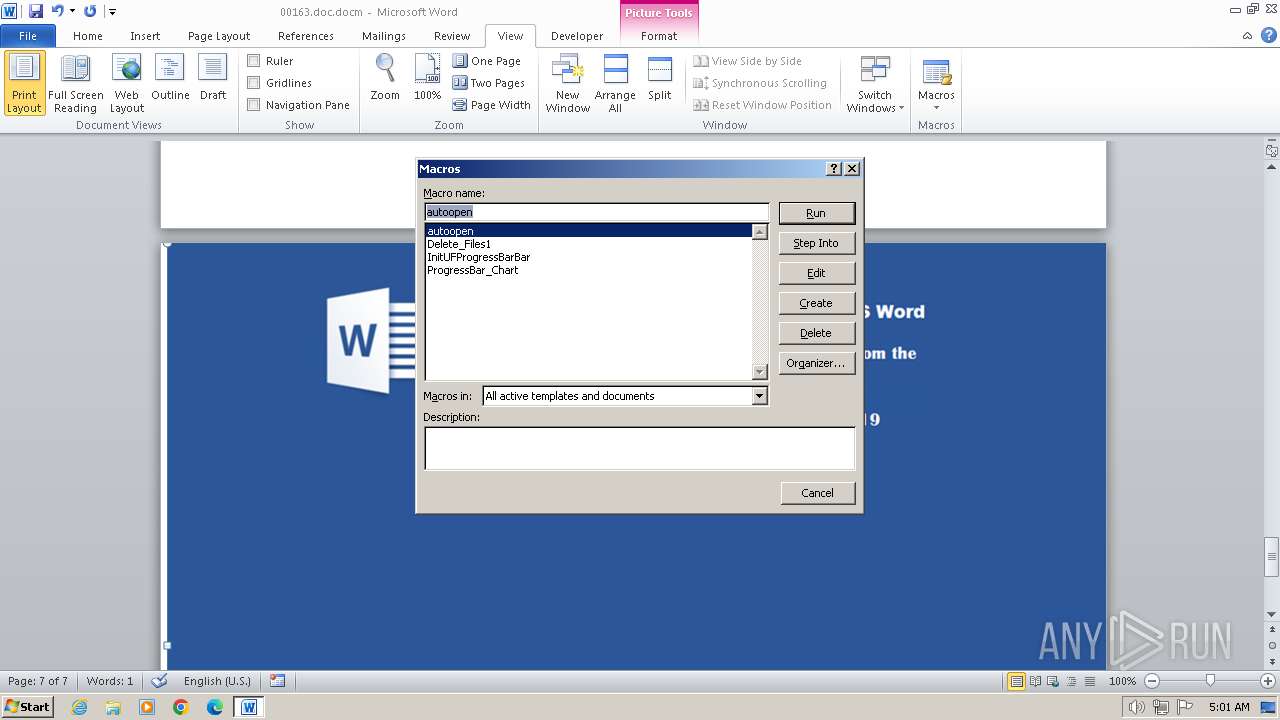Click the macro recording status bar icon

[x=277, y=681]
